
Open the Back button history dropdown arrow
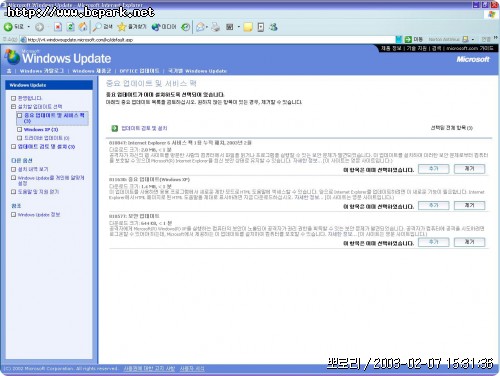[28, 27]
